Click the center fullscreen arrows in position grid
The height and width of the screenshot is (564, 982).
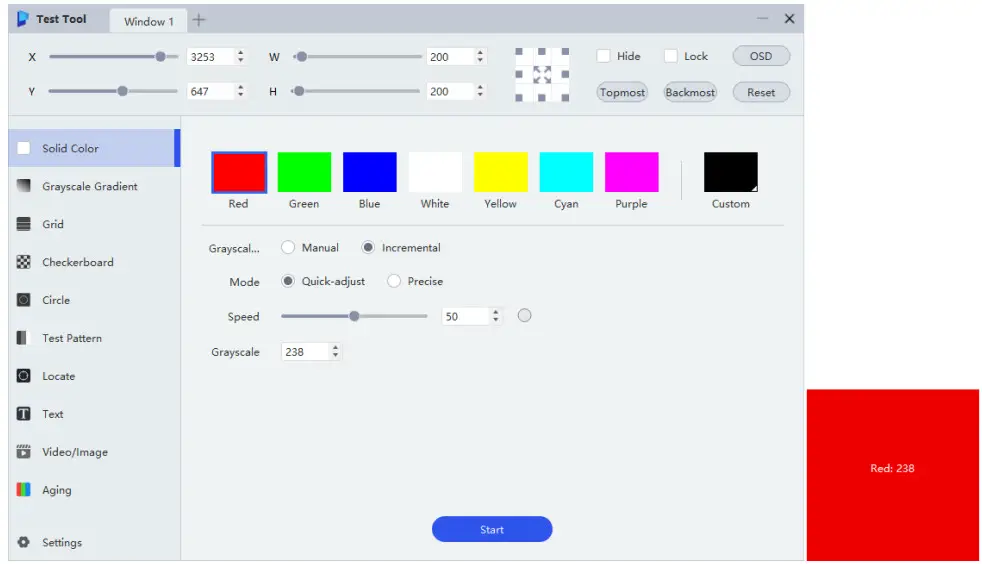point(542,74)
